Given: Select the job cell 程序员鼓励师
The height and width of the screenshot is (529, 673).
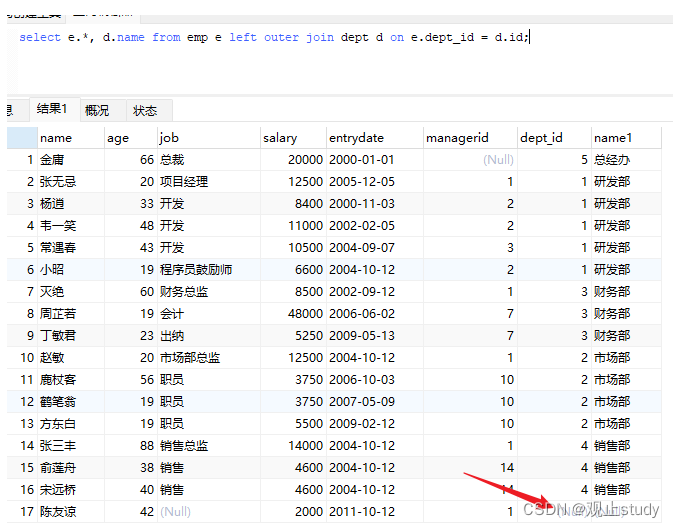Looking at the screenshot, I should [209, 270].
